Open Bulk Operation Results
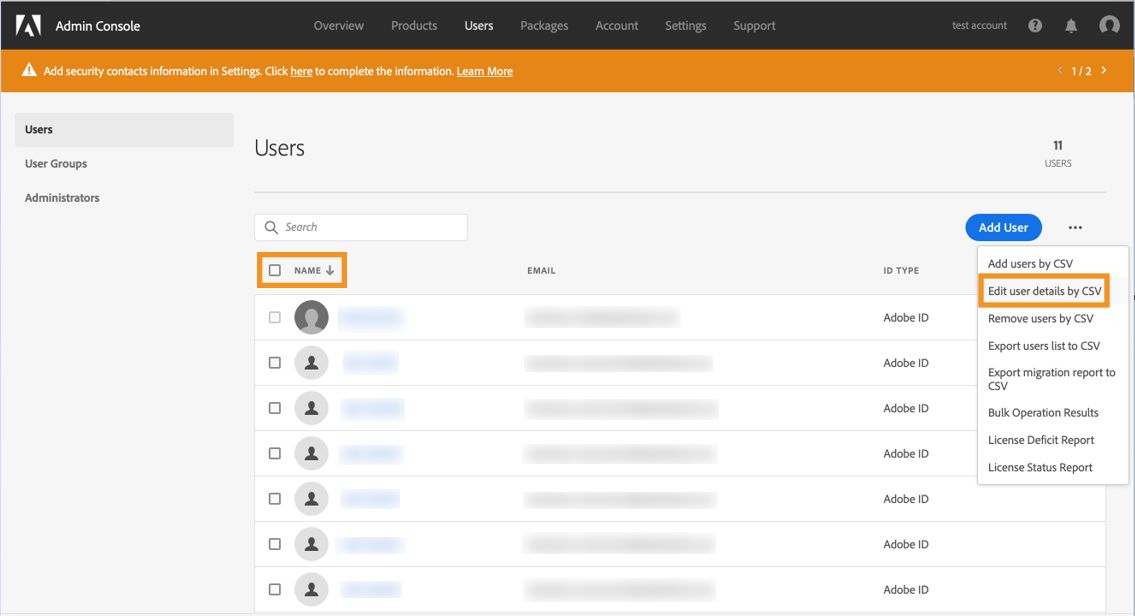The width and height of the screenshot is (1135, 616). tap(1043, 413)
